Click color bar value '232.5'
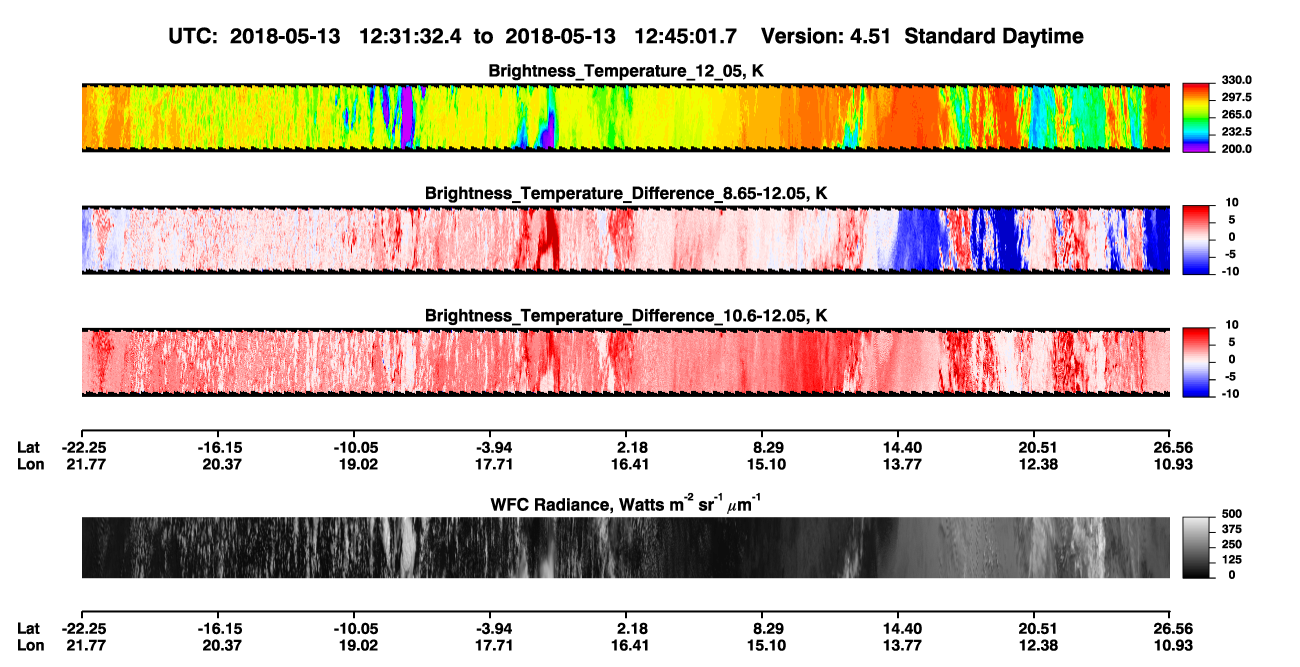 (x=1237, y=131)
